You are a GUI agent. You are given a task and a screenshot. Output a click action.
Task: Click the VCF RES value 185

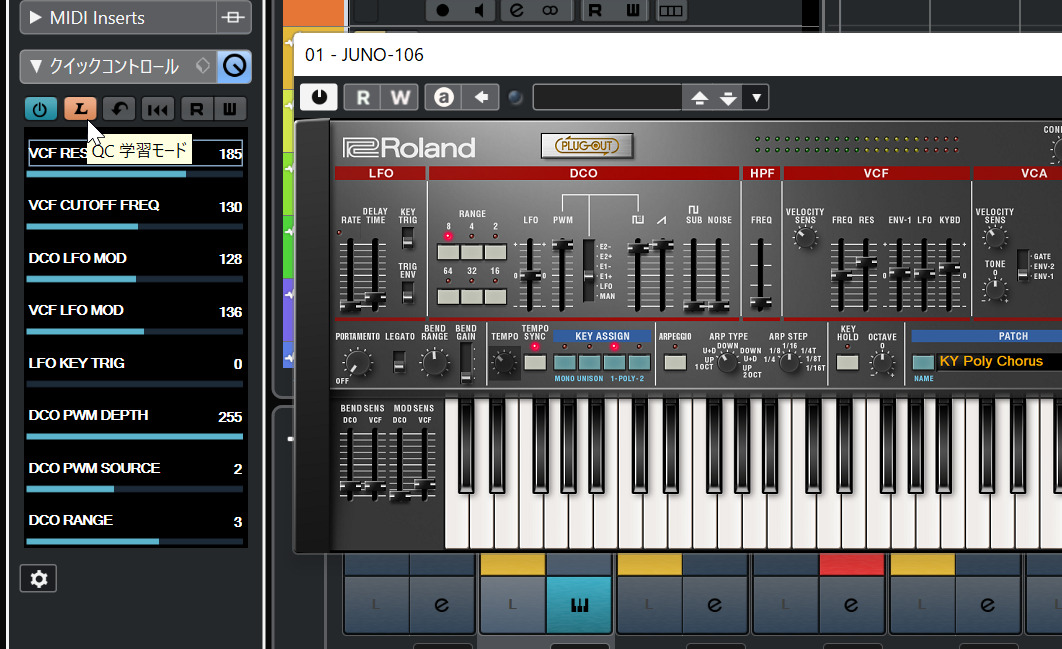click(x=230, y=154)
